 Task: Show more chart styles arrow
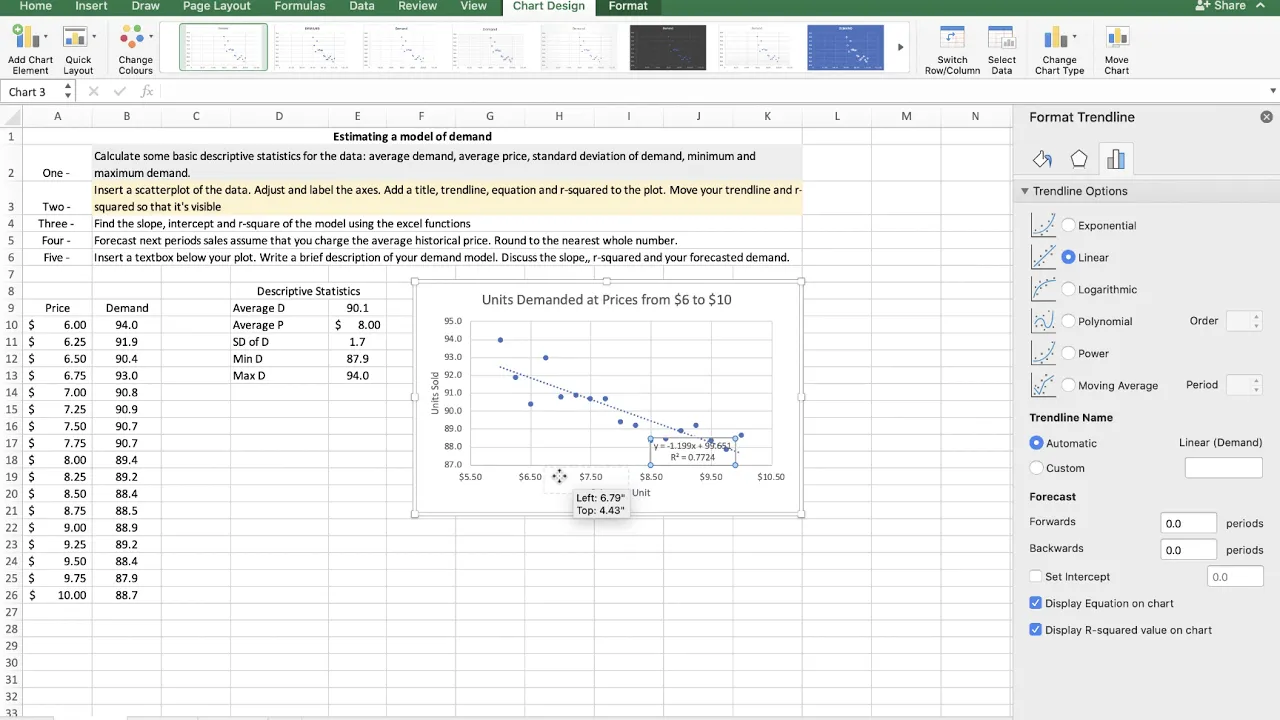click(901, 47)
